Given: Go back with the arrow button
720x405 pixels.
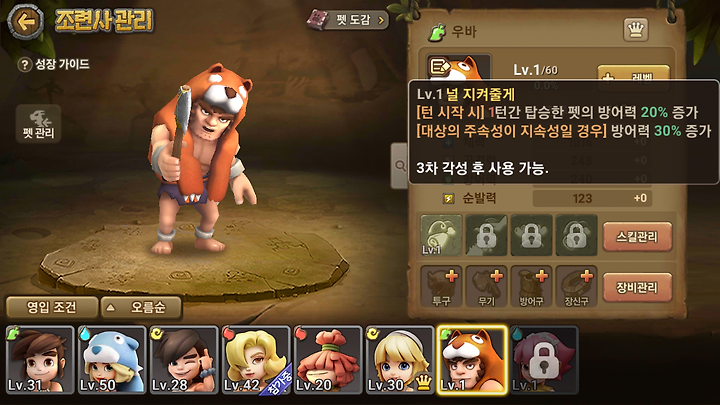Looking at the screenshot, I should [x=25, y=21].
